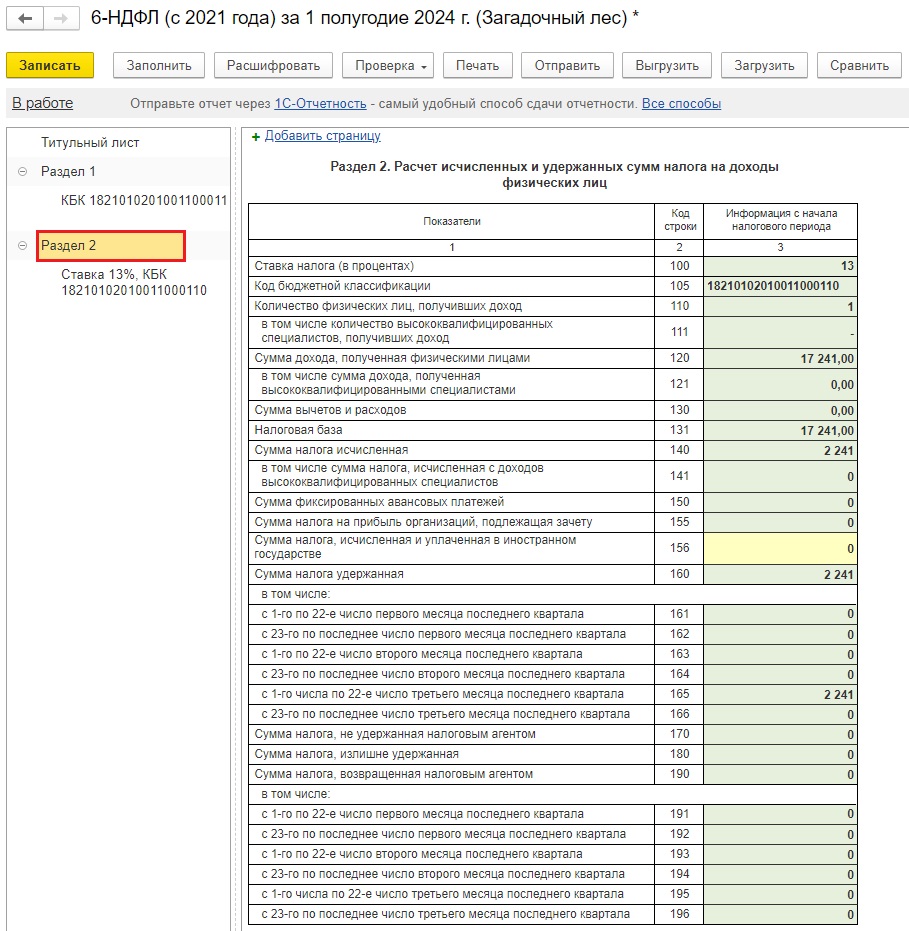Click the 'Ставка налога (в процентах)' row label
Viewport: 909px width, 931px height.
coord(334,266)
